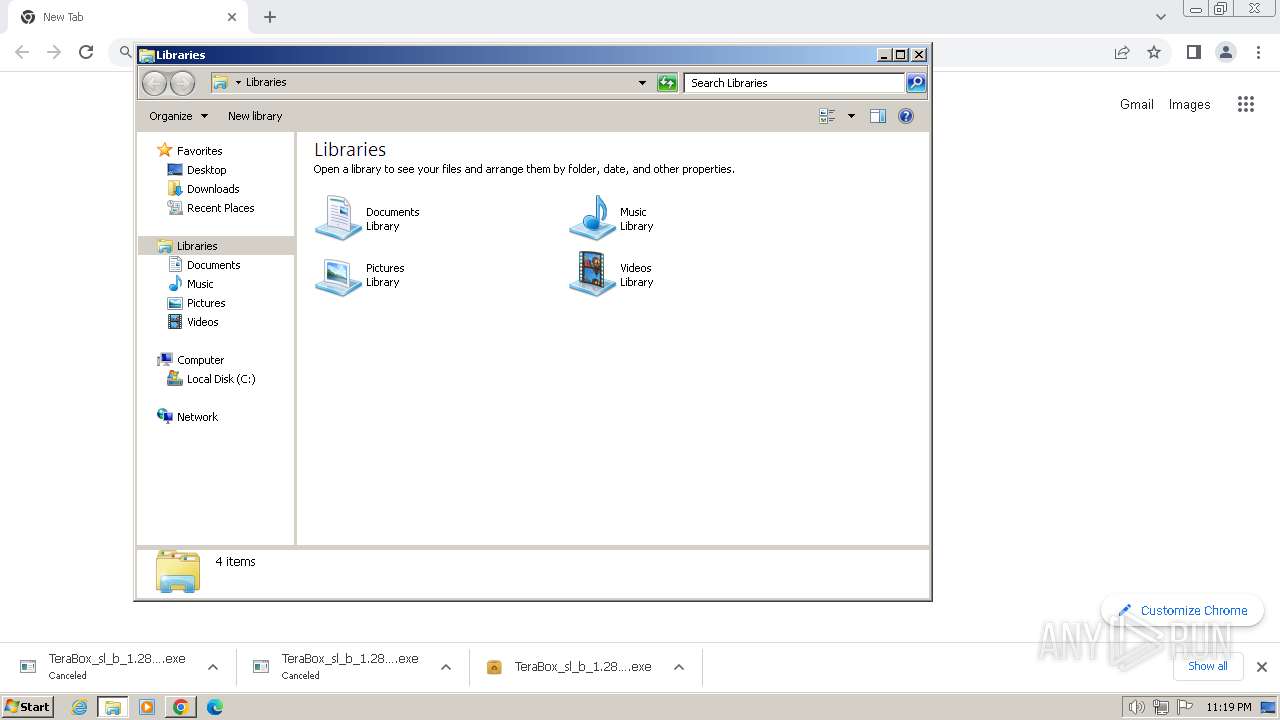Switch to Chrome on taskbar

point(180,707)
